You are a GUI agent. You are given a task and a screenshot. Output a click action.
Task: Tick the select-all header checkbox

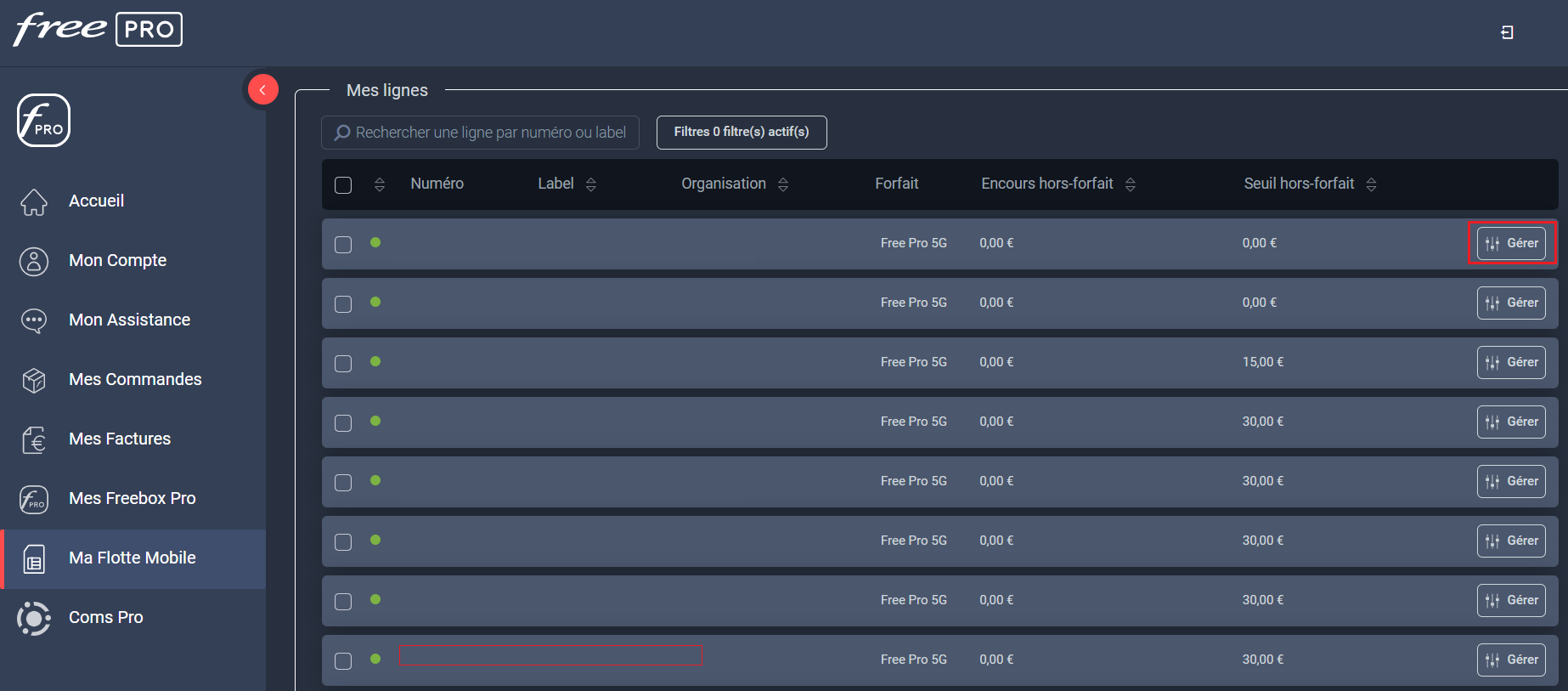pos(343,185)
